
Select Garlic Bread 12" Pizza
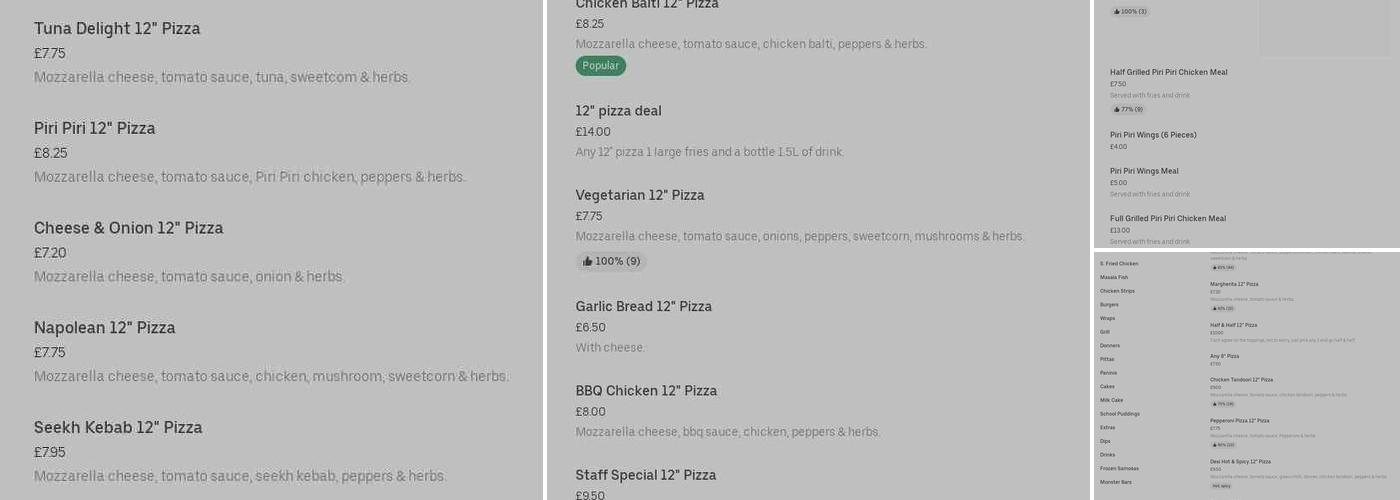(643, 307)
